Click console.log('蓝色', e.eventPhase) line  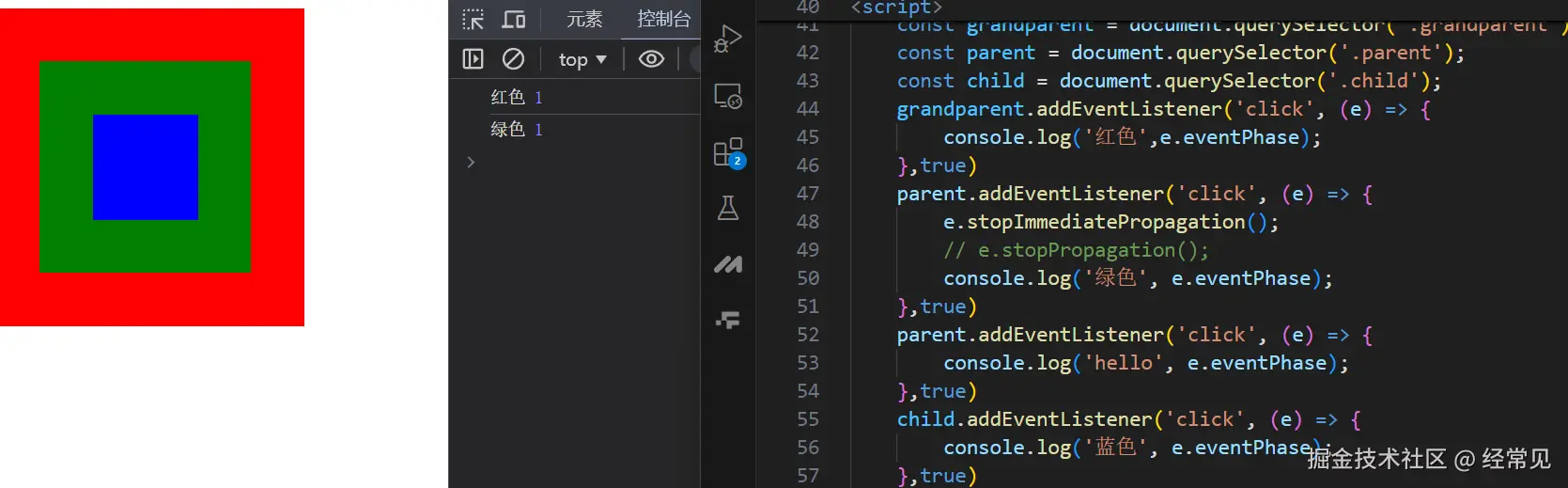[x=1138, y=448]
